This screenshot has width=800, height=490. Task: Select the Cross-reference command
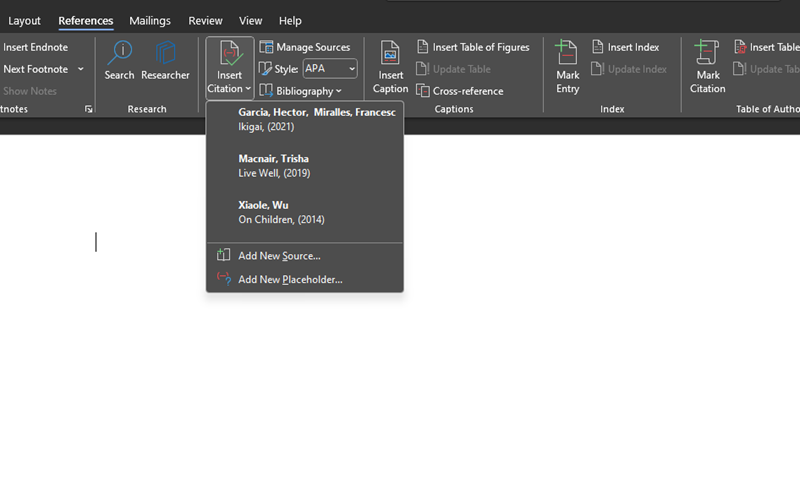click(x=459, y=91)
